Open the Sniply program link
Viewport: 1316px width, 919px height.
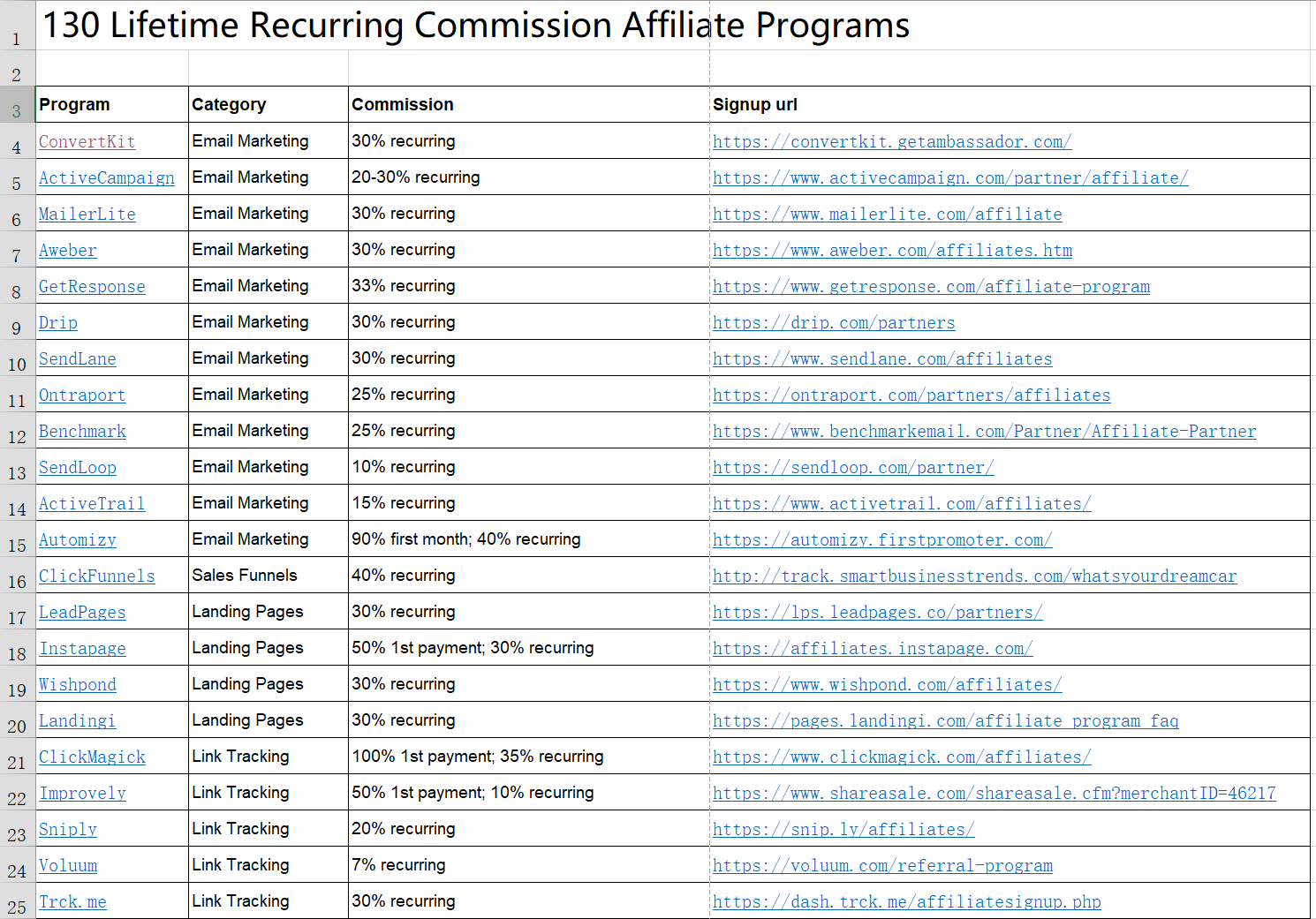tap(67, 829)
